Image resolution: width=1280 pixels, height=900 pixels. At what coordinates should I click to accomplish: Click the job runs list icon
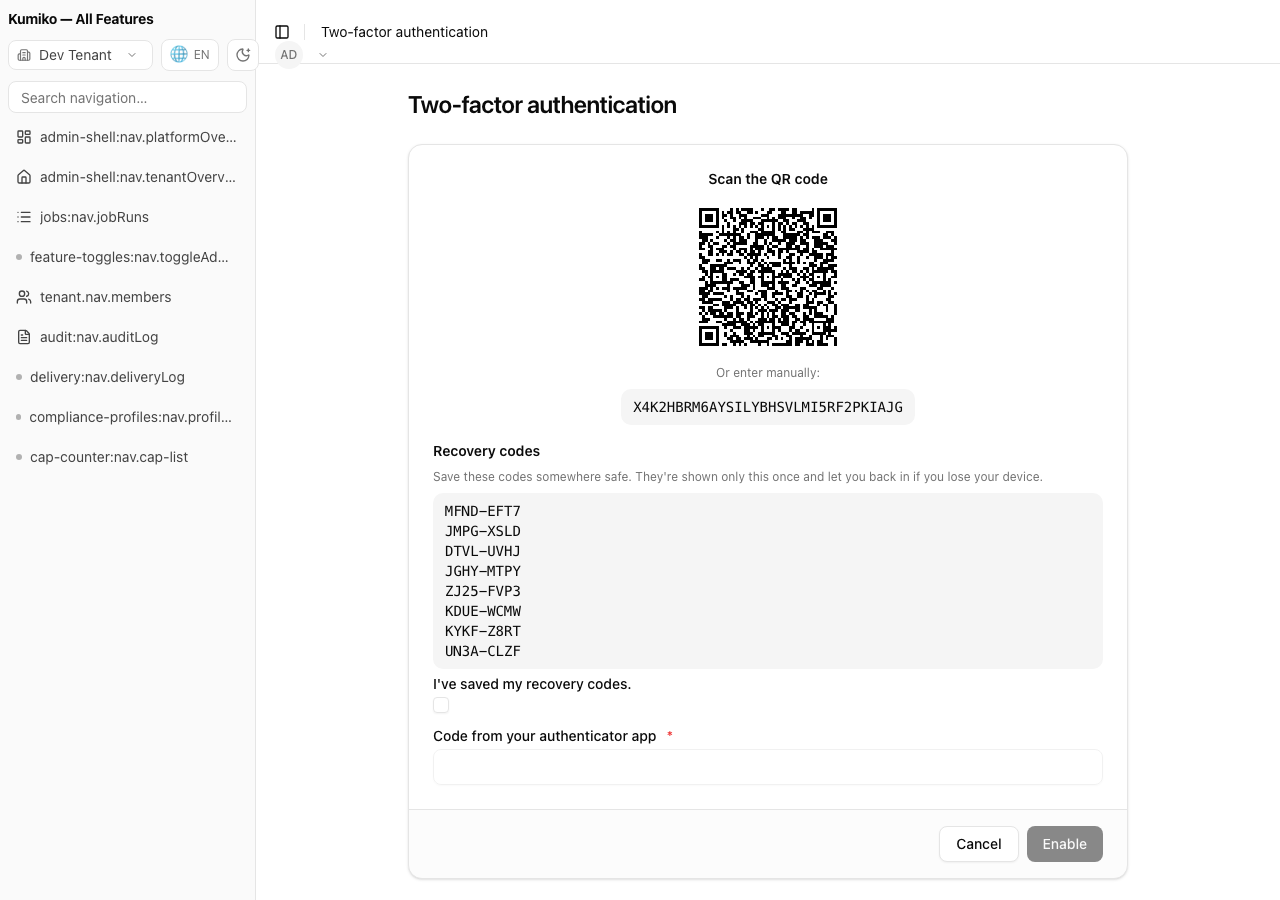point(24,217)
